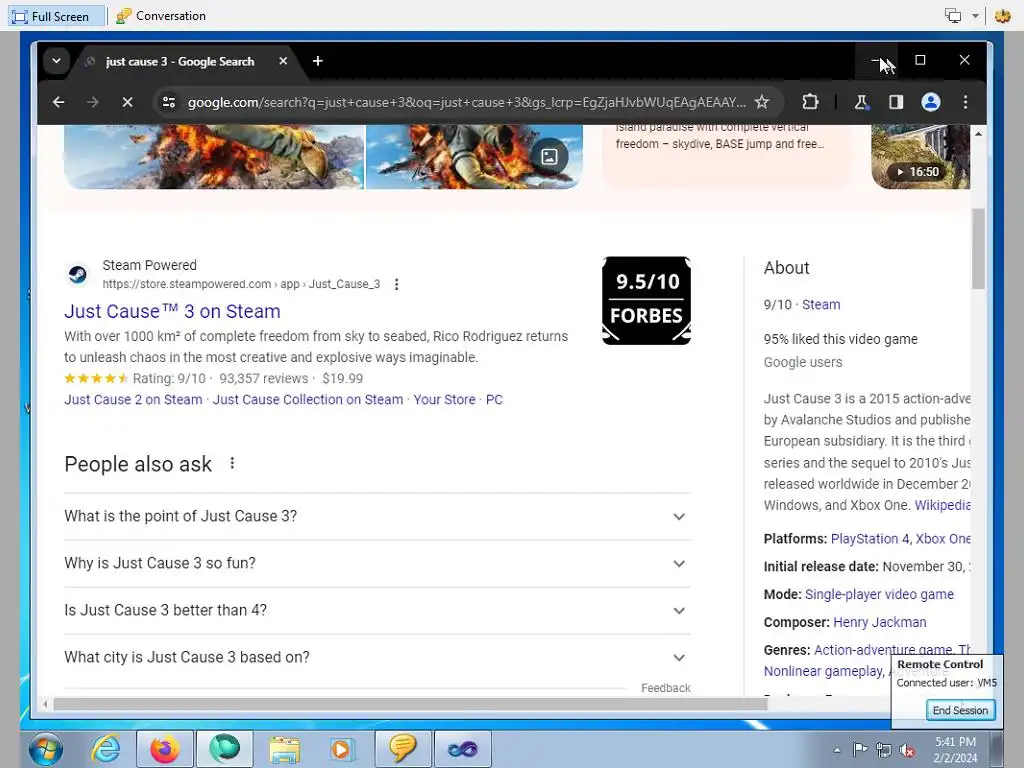Open a new tab with plus button
Viewport: 1024px width, 768px height.
click(318, 61)
